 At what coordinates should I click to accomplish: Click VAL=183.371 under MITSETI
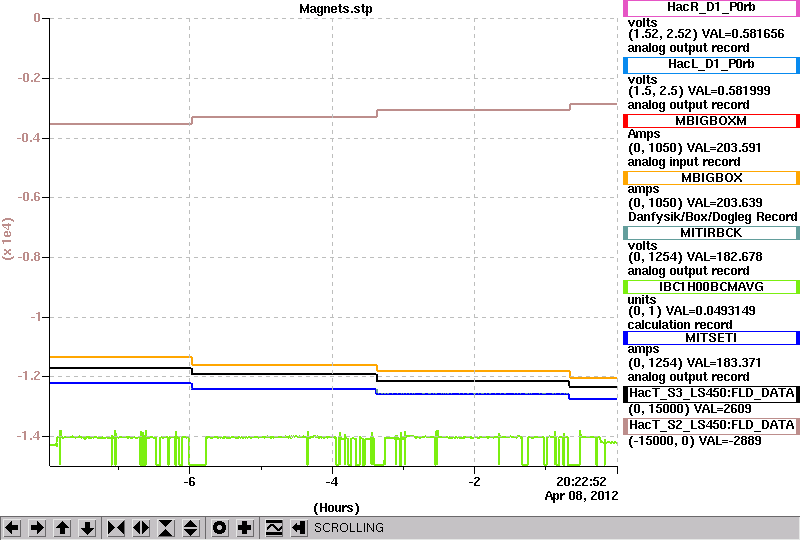724,363
